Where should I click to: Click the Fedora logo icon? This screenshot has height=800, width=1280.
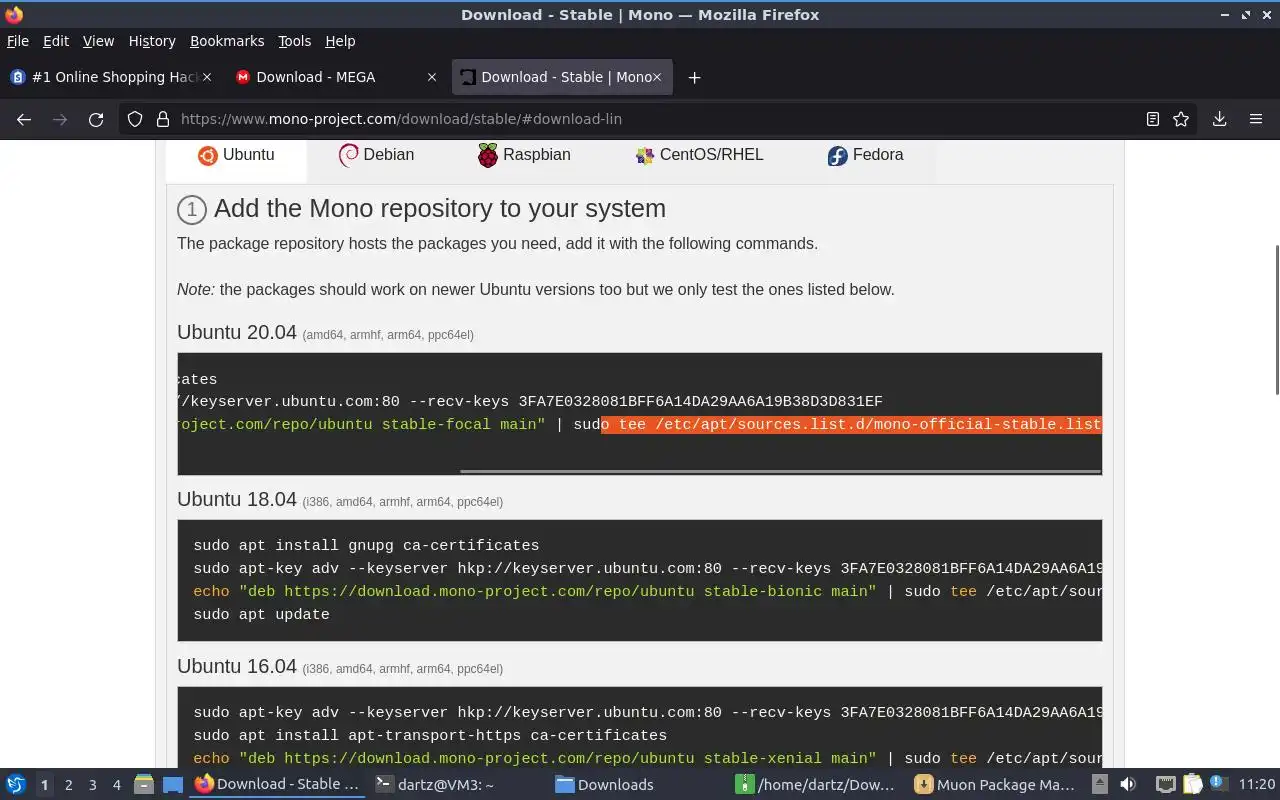[837, 156]
